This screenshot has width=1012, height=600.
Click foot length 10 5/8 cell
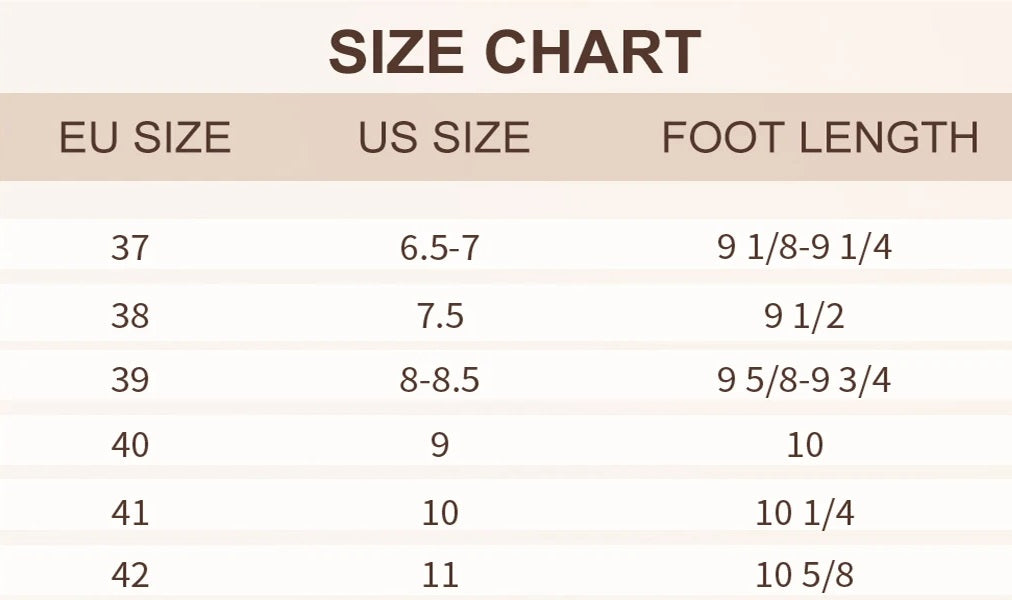[x=804, y=575]
